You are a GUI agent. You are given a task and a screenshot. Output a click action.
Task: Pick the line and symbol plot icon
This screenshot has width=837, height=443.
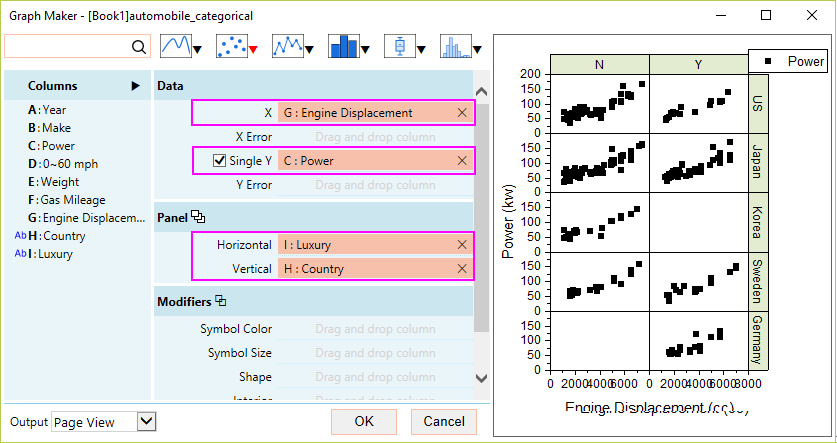[x=288, y=46]
